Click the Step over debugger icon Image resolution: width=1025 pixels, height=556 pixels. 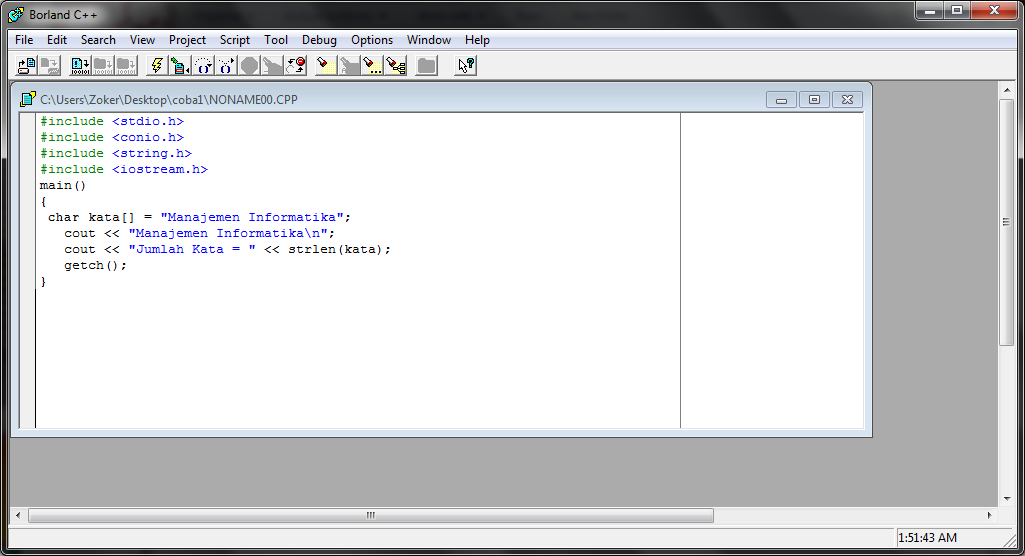click(x=203, y=65)
